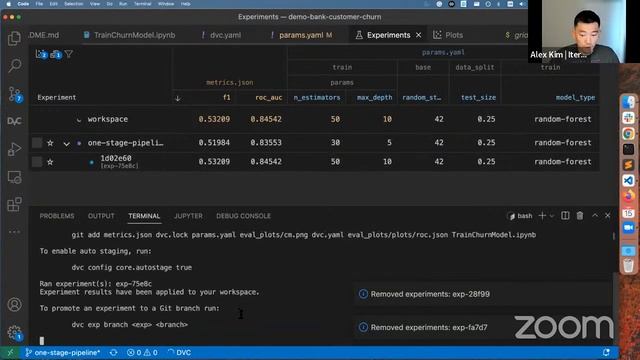This screenshot has height=360, width=640.
Task: Tick checkbox for 1d02e60 experiment row
Action: point(37,162)
